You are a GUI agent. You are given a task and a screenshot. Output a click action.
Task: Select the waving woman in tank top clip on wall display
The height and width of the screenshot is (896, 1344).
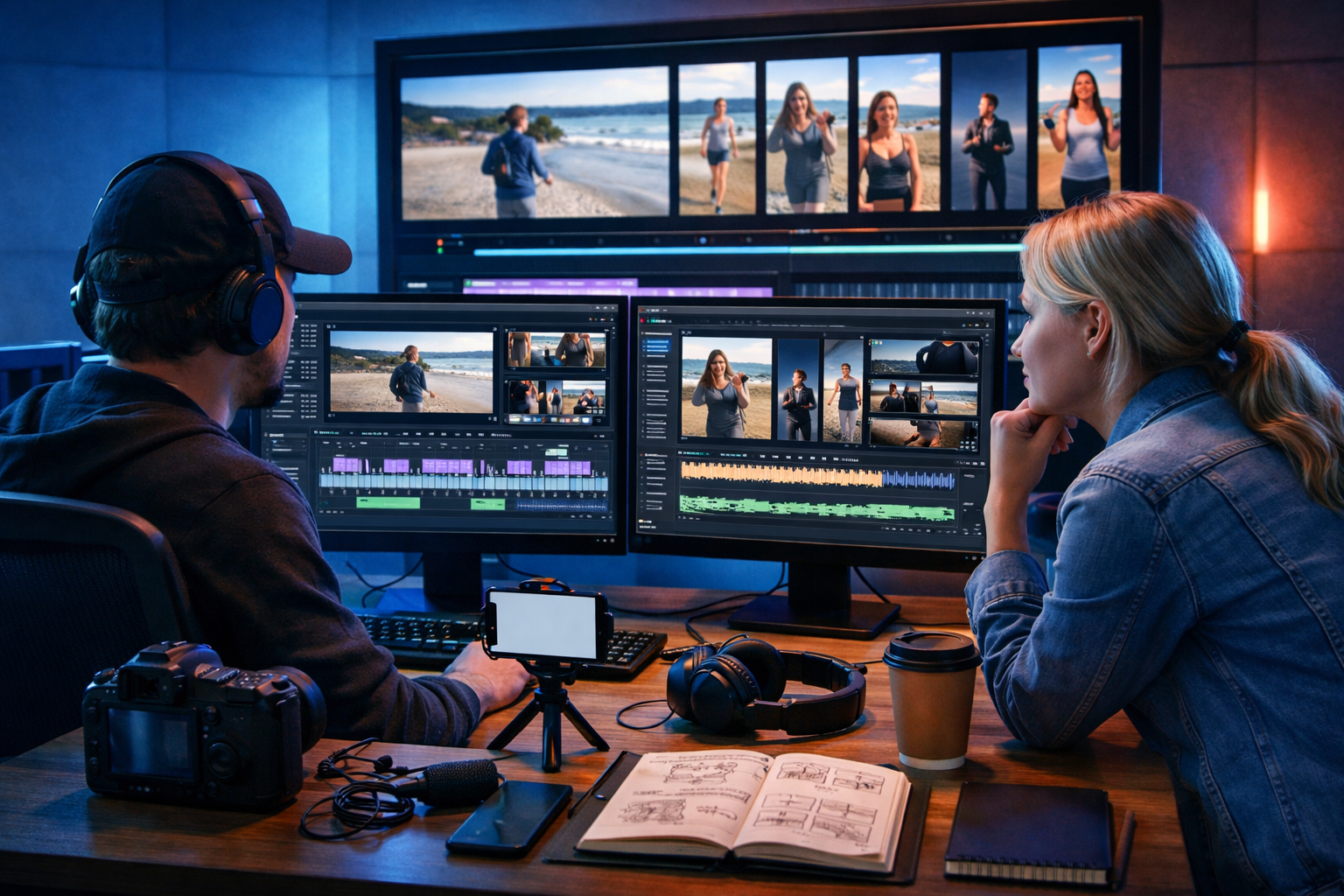tap(1080, 125)
